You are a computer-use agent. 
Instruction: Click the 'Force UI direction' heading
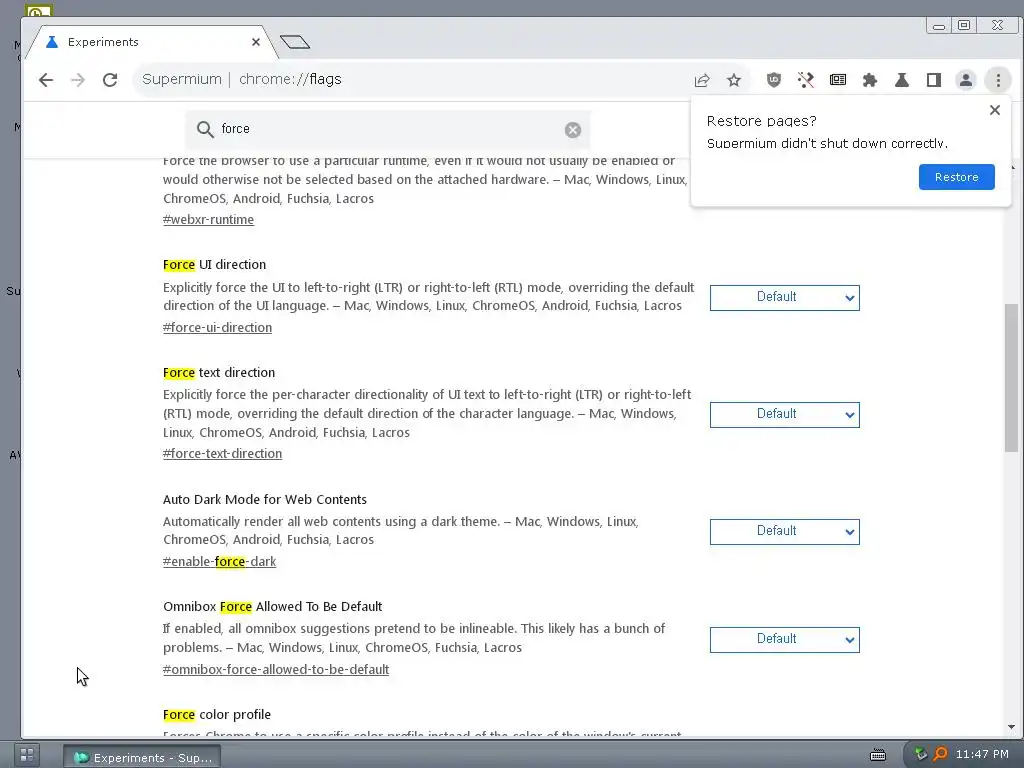tap(214, 264)
